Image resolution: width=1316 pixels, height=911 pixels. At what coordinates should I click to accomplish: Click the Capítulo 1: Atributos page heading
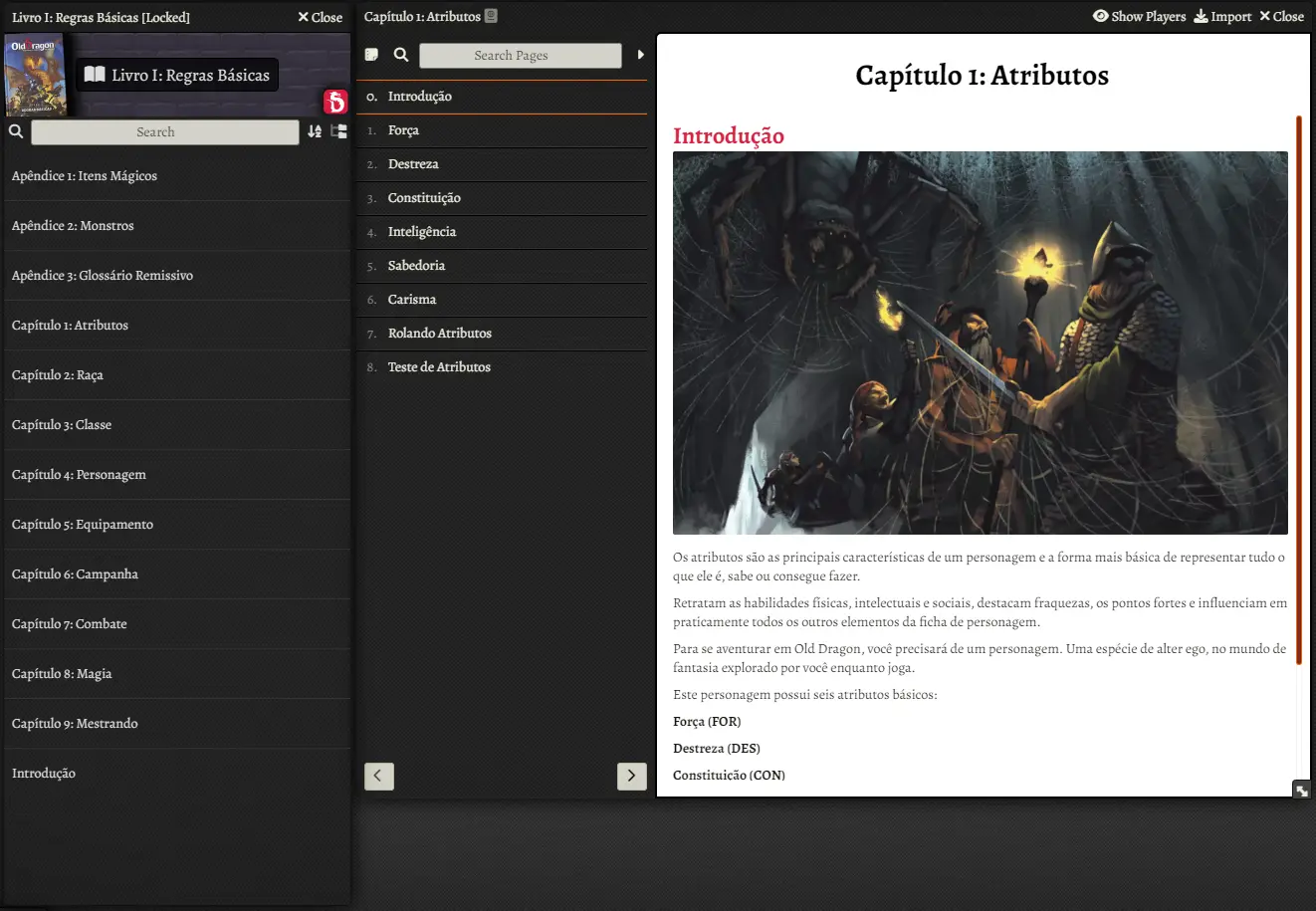point(982,76)
